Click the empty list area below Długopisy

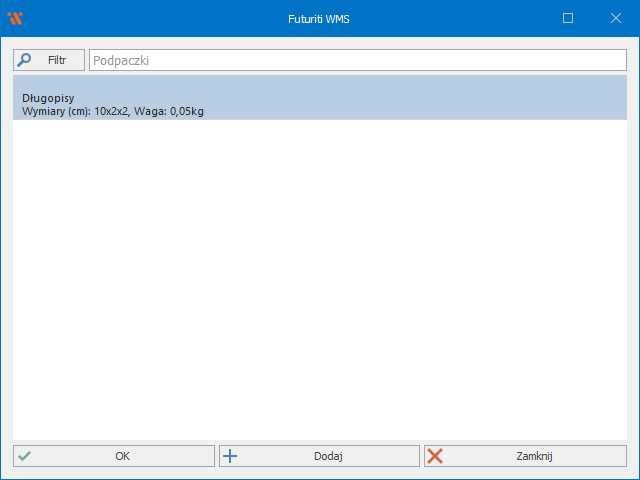319,280
